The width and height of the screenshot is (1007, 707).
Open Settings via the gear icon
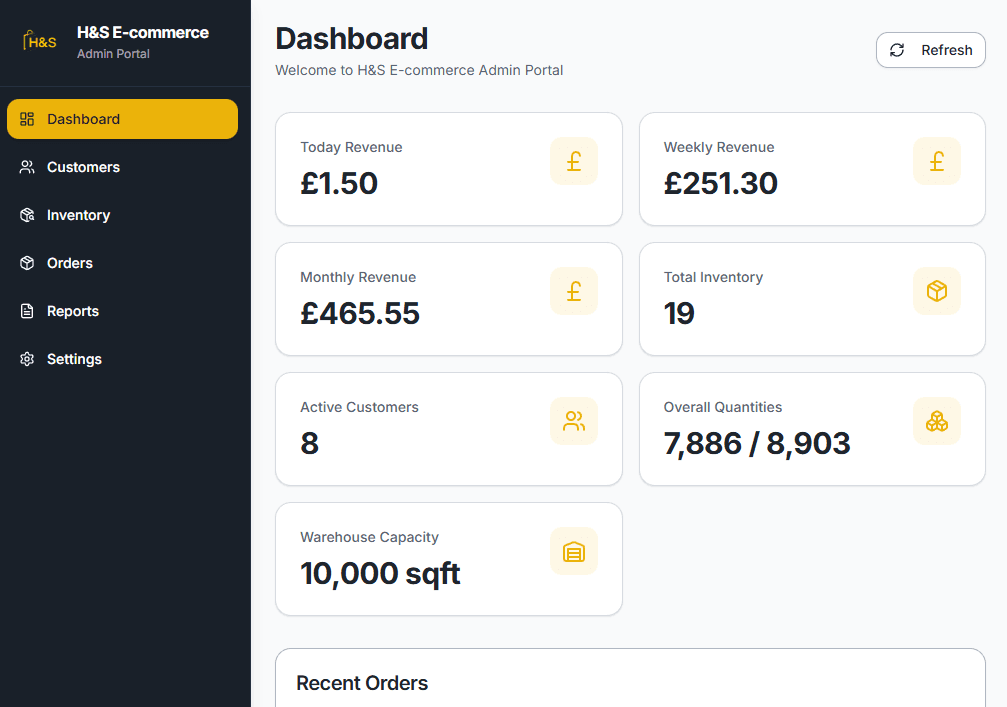pos(27,359)
